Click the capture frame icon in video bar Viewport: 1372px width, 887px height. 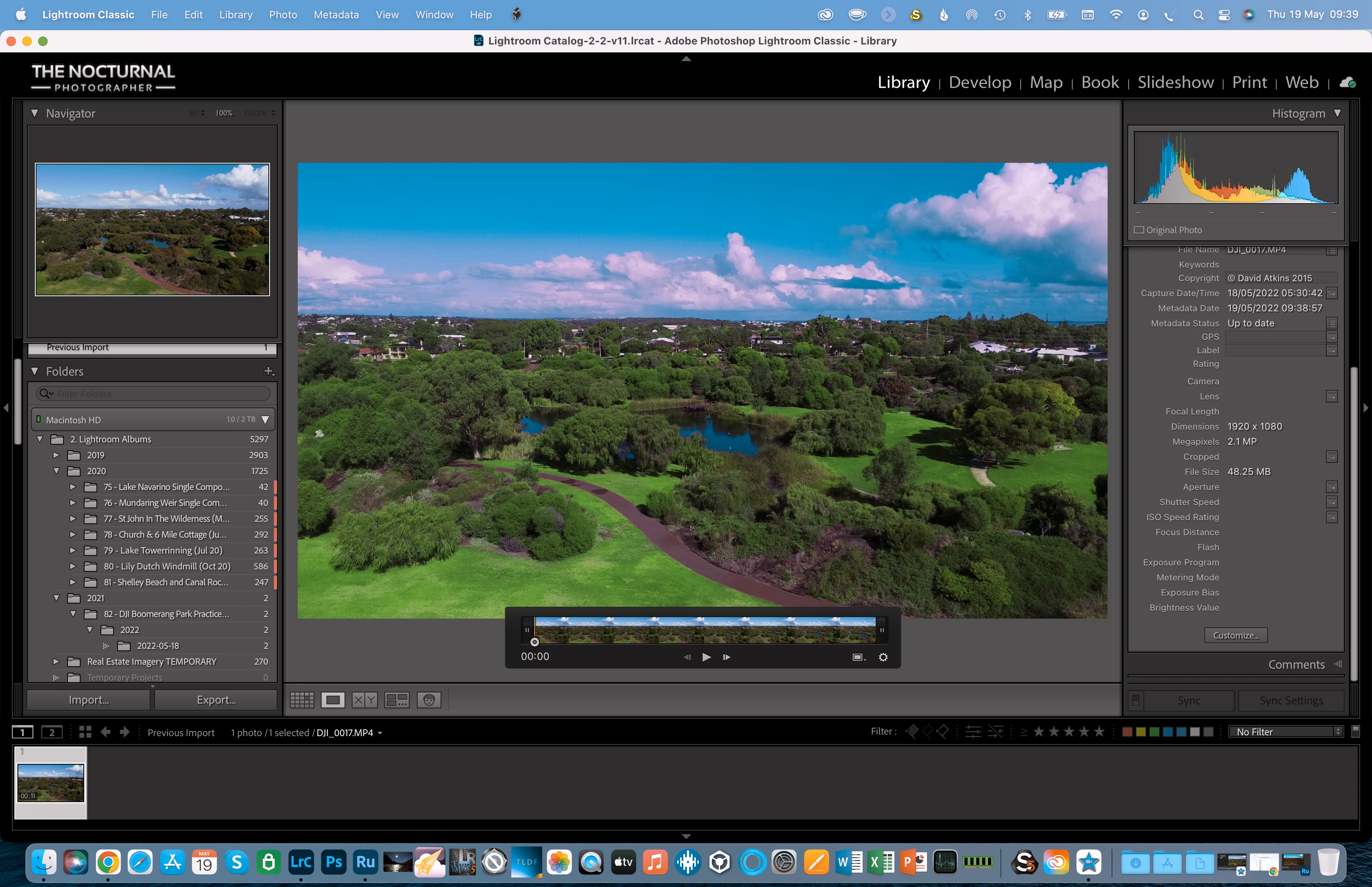858,657
